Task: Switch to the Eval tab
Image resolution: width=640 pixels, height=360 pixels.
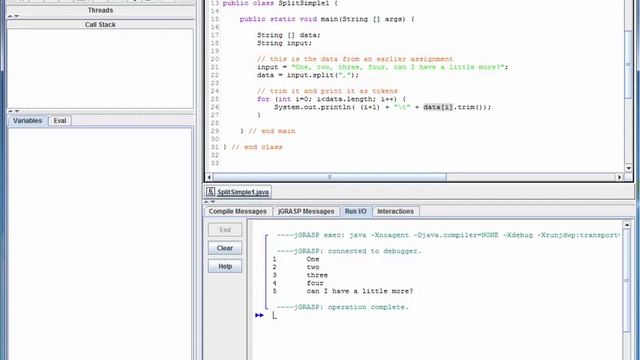Action: [60, 121]
